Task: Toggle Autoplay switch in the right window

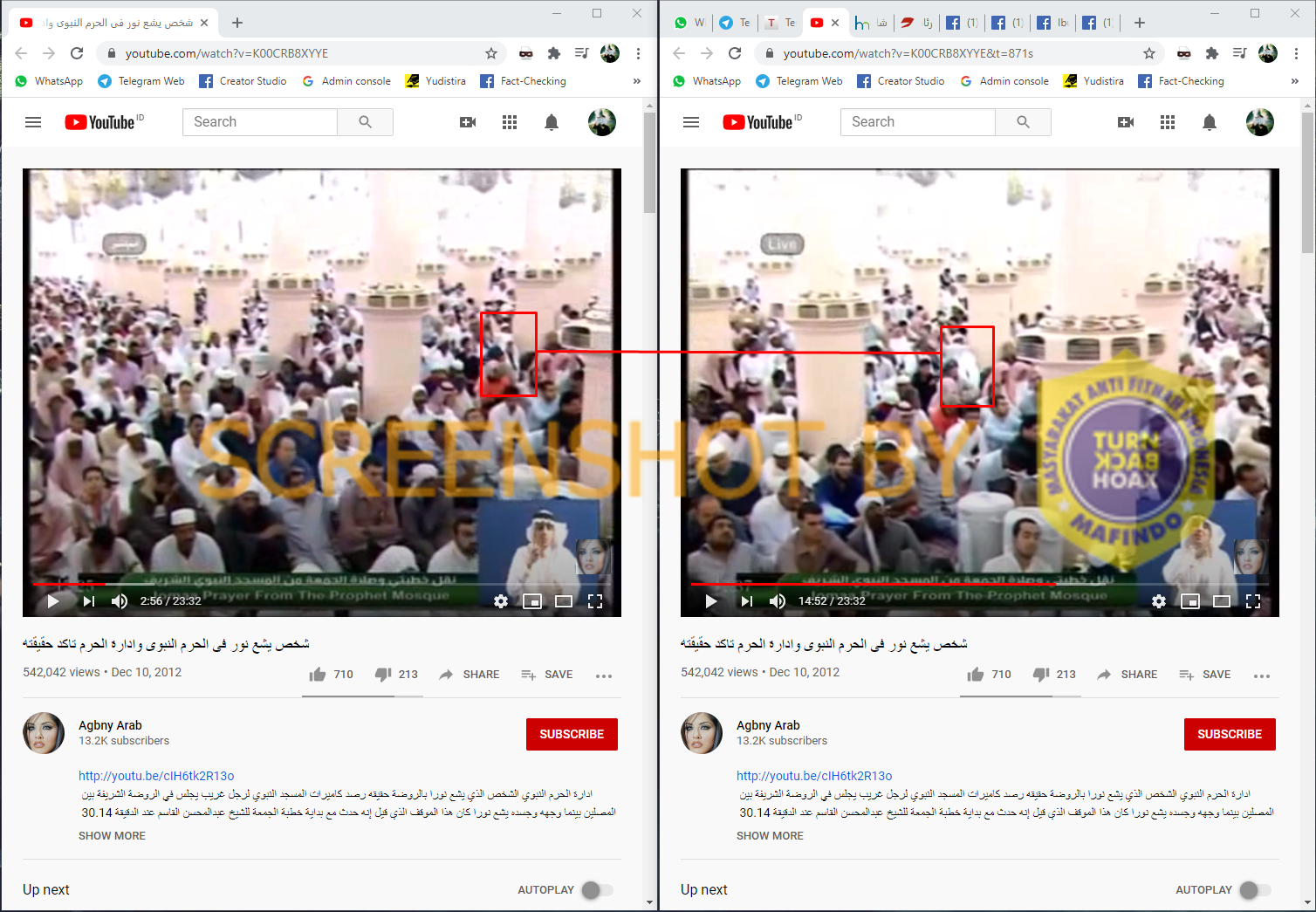Action: (x=1255, y=890)
